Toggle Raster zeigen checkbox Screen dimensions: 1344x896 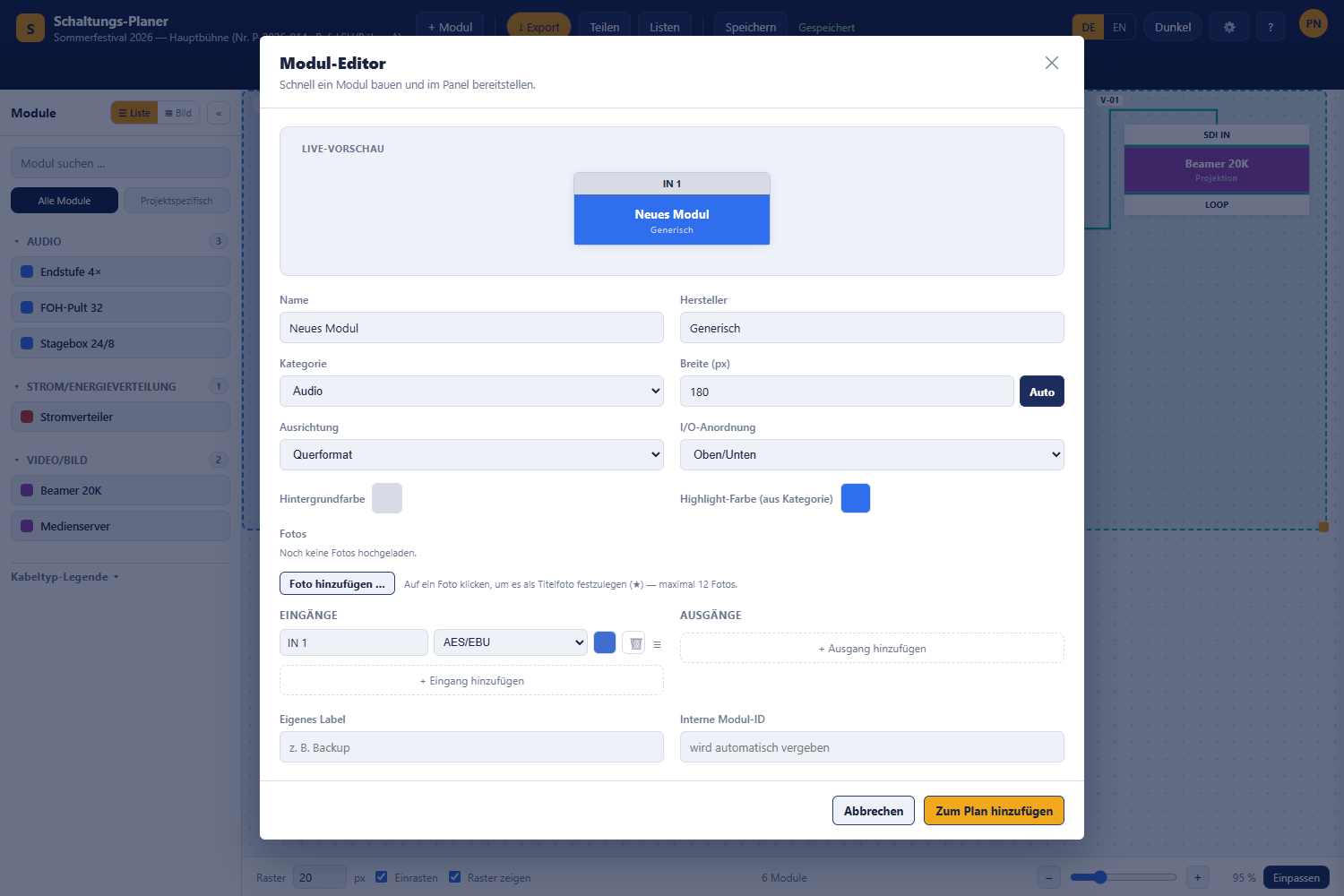455,877
